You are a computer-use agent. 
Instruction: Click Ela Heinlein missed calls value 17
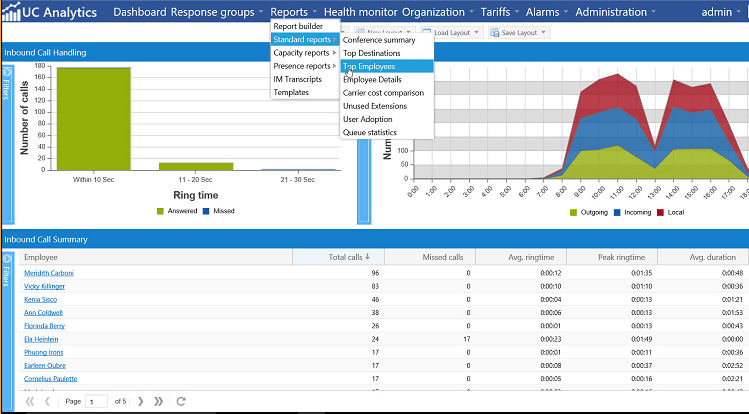pos(466,339)
